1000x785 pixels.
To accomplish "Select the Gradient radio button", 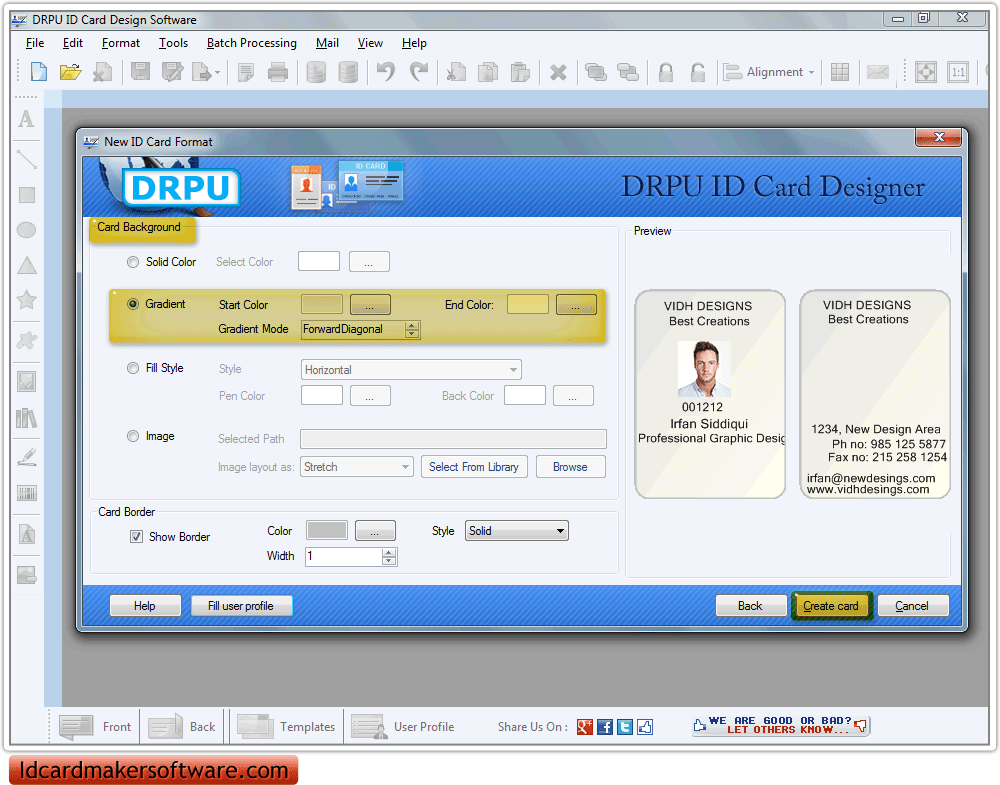I will tap(133, 304).
